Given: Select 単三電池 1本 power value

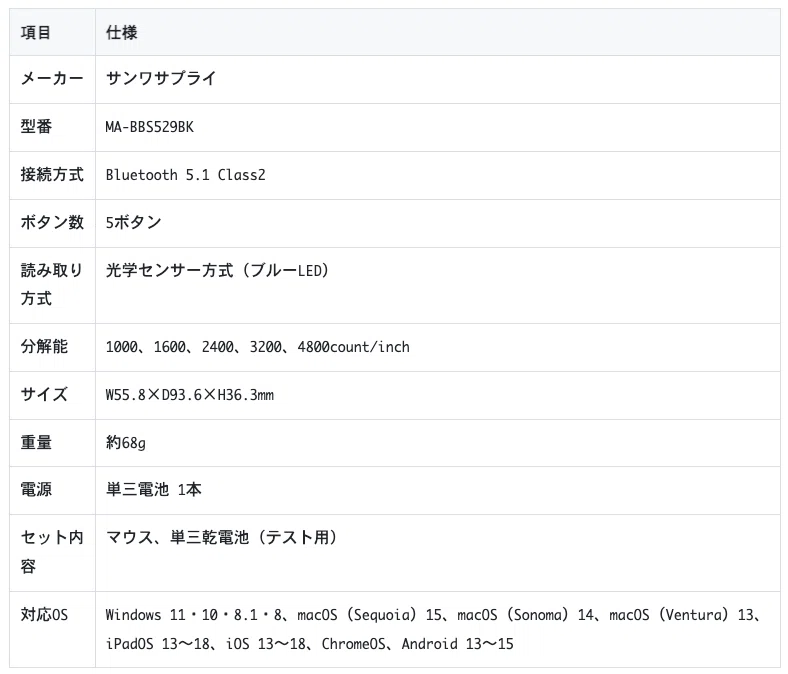Looking at the screenshot, I should pyautogui.click(x=153, y=490).
